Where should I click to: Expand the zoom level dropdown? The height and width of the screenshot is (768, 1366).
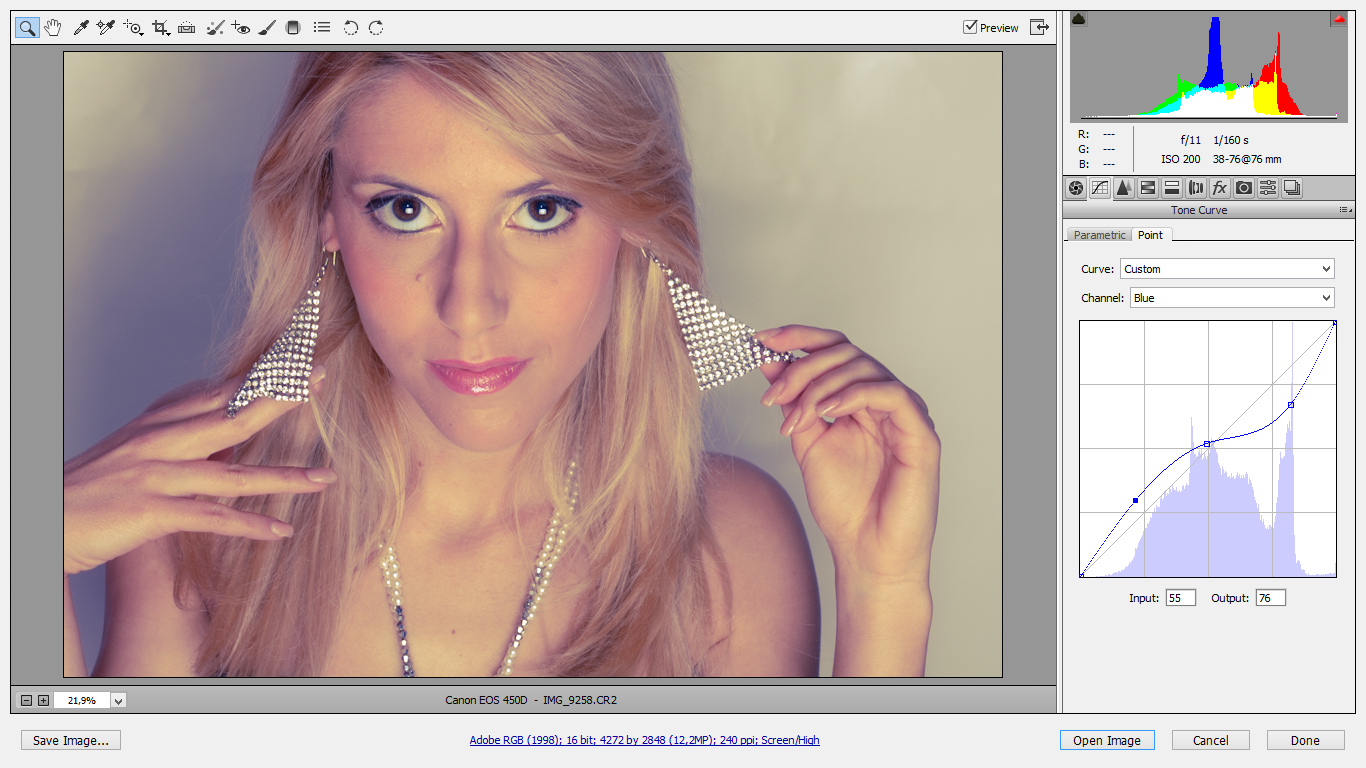pyautogui.click(x=118, y=701)
